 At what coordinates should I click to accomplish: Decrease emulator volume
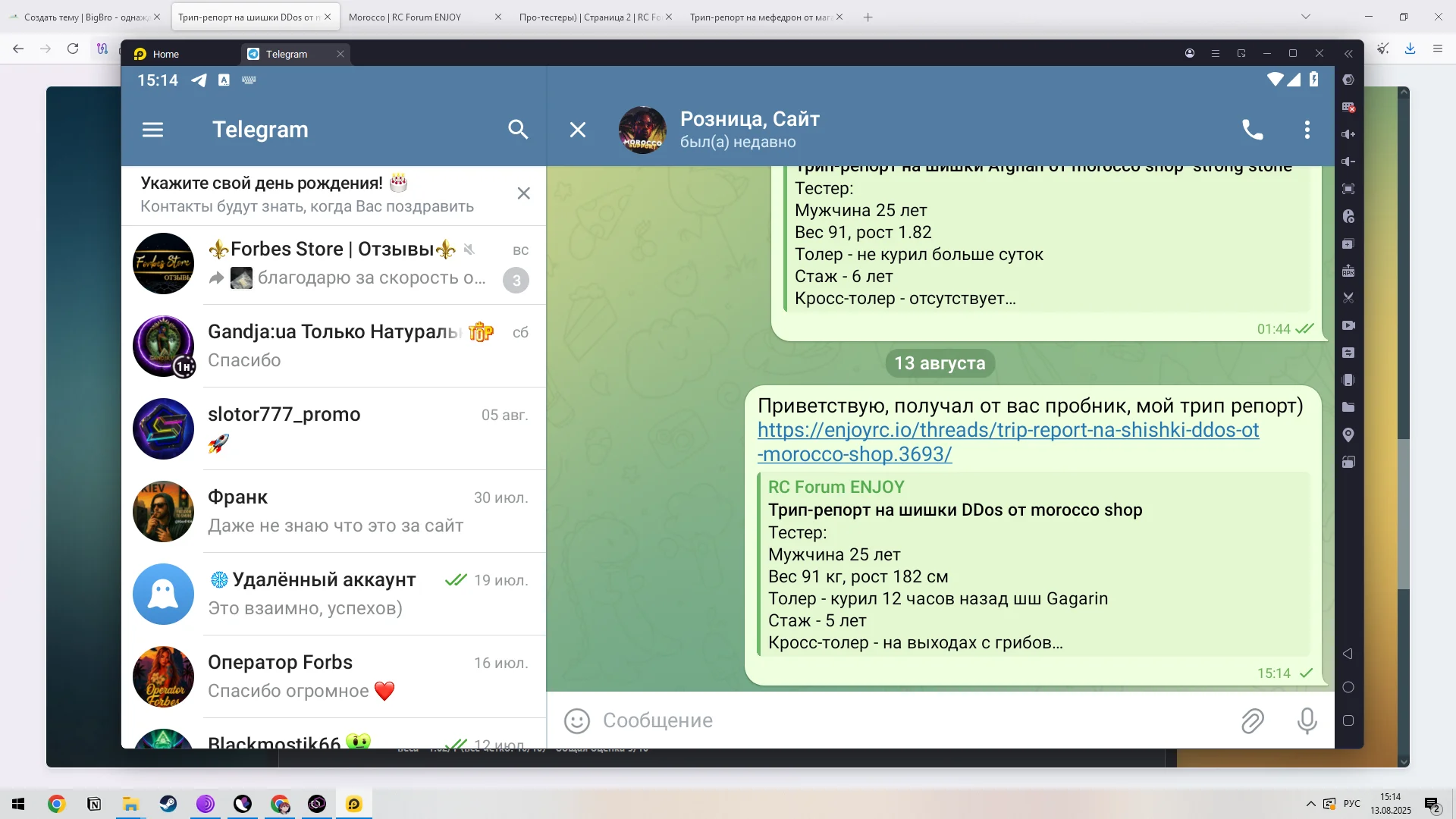1348,162
